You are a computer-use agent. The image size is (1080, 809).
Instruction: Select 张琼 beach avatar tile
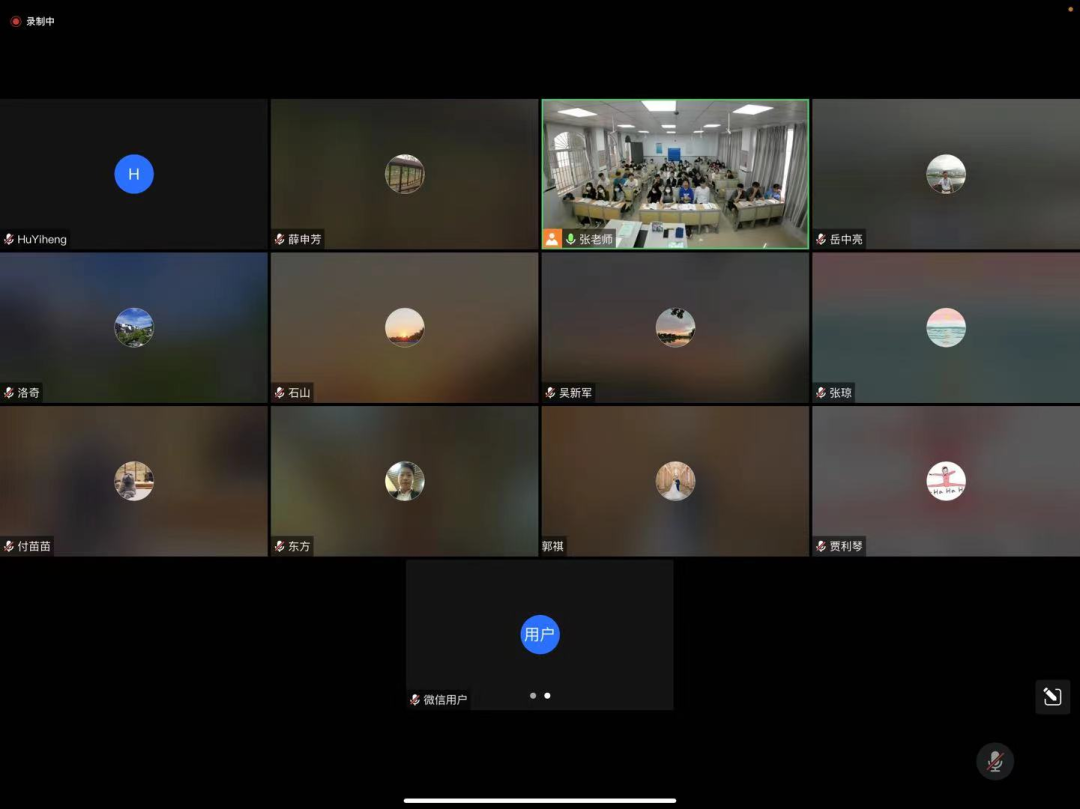tap(945, 327)
